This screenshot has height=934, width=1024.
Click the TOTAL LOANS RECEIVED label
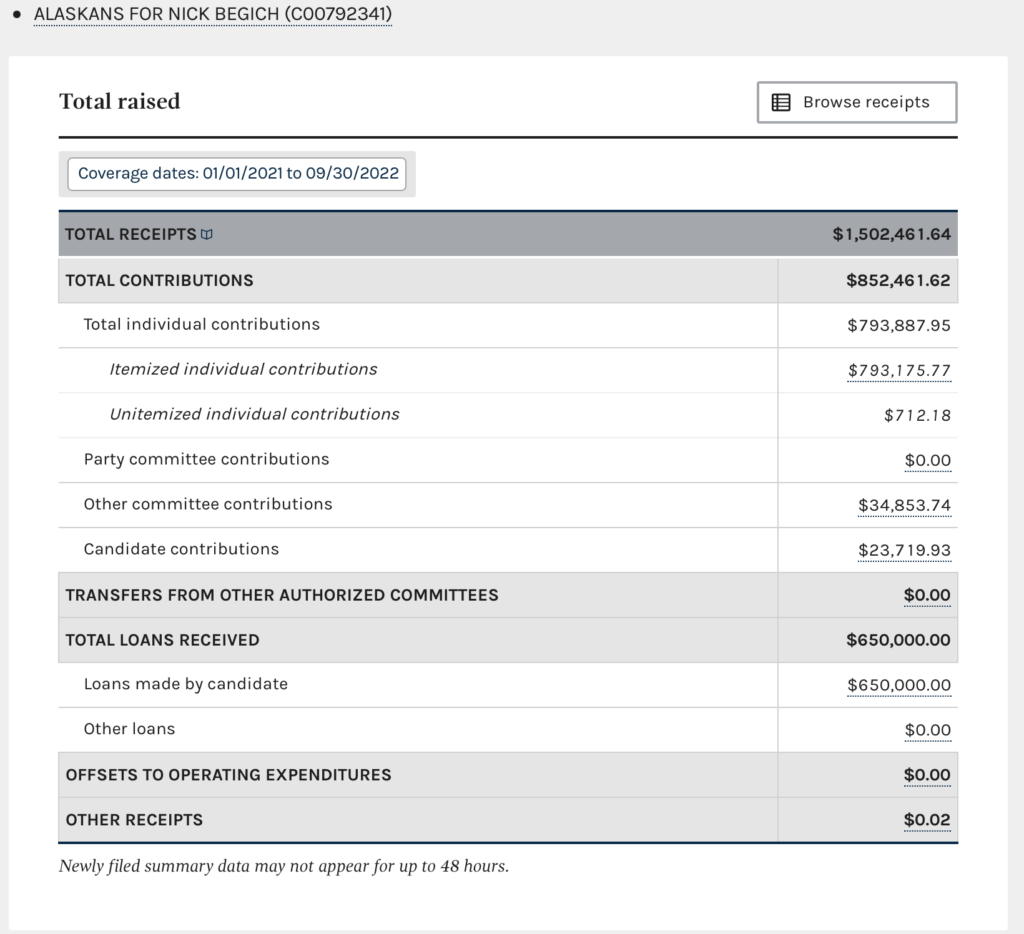click(x=163, y=640)
